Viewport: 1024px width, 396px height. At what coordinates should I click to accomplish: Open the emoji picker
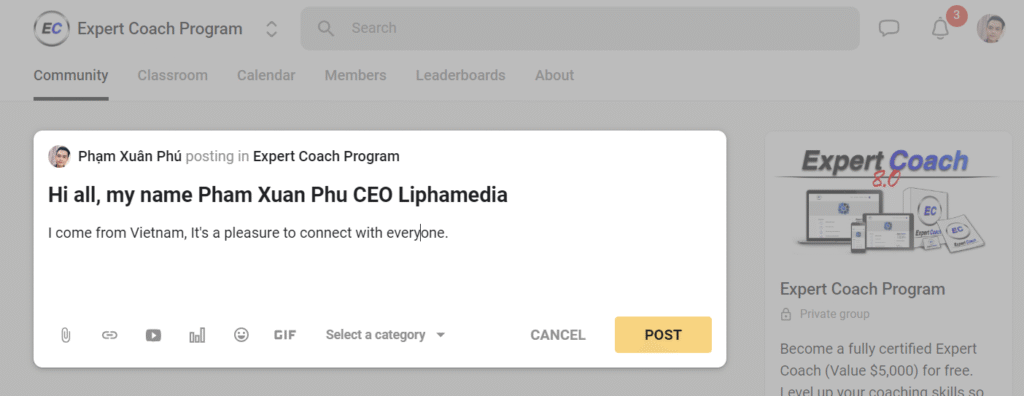(x=242, y=335)
